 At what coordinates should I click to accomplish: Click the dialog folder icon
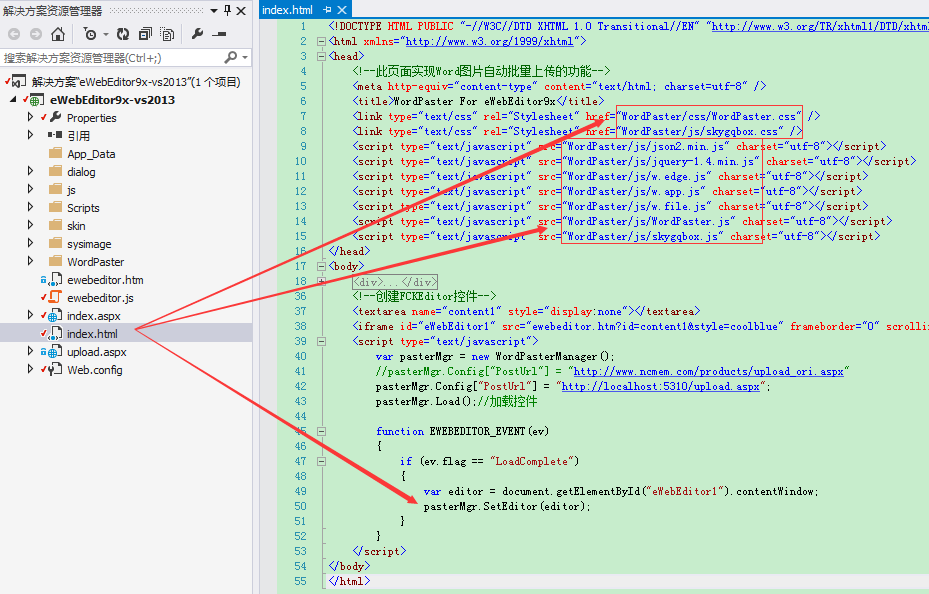56,171
